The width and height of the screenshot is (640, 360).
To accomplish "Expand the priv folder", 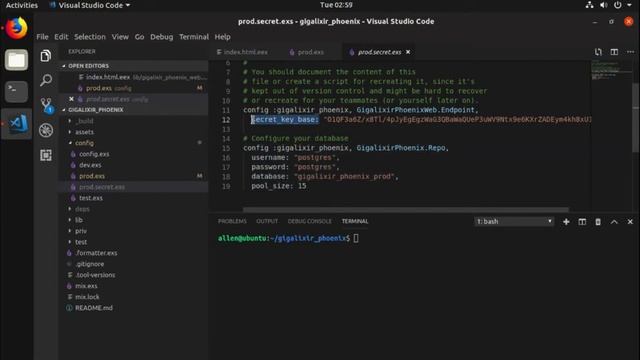I will pyautogui.click(x=81, y=231).
